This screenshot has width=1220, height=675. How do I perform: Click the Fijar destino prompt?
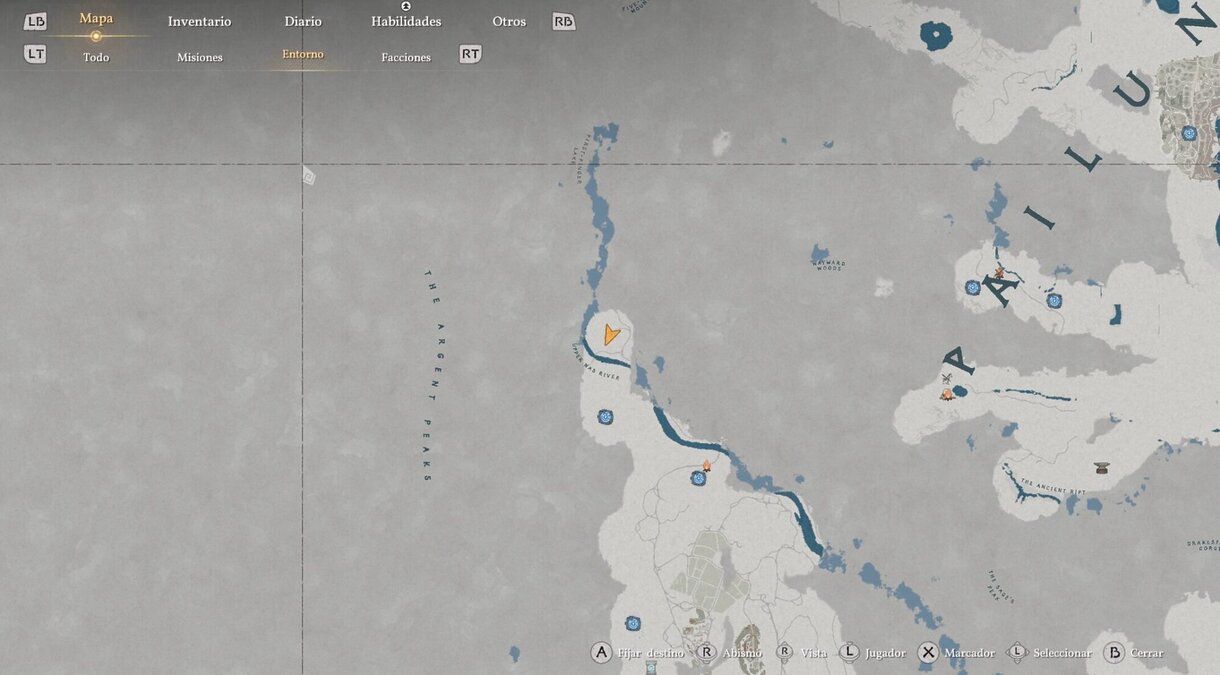[x=638, y=653]
